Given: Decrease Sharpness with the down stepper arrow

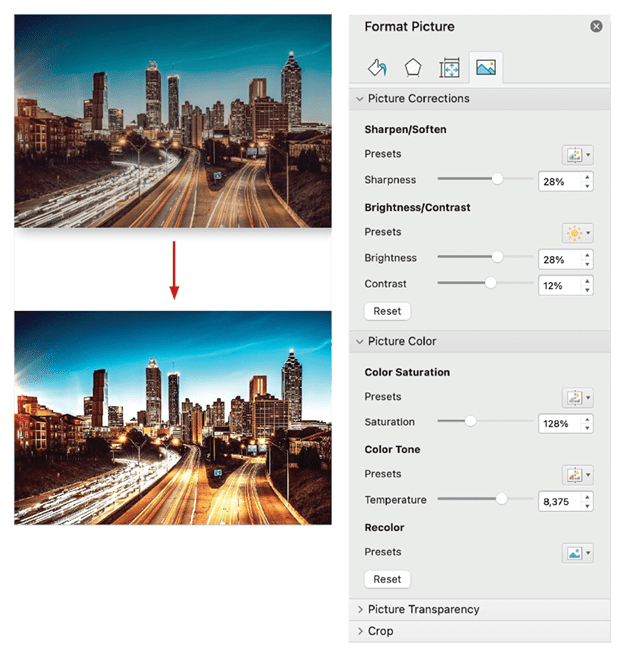Looking at the screenshot, I should pos(587,186).
